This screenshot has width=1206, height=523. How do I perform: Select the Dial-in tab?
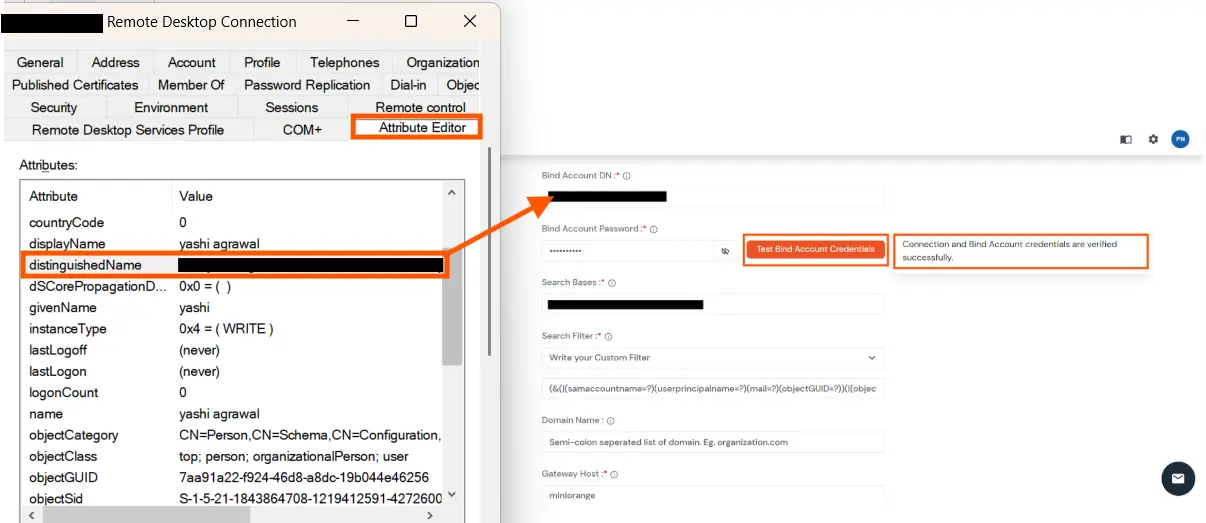tap(408, 85)
